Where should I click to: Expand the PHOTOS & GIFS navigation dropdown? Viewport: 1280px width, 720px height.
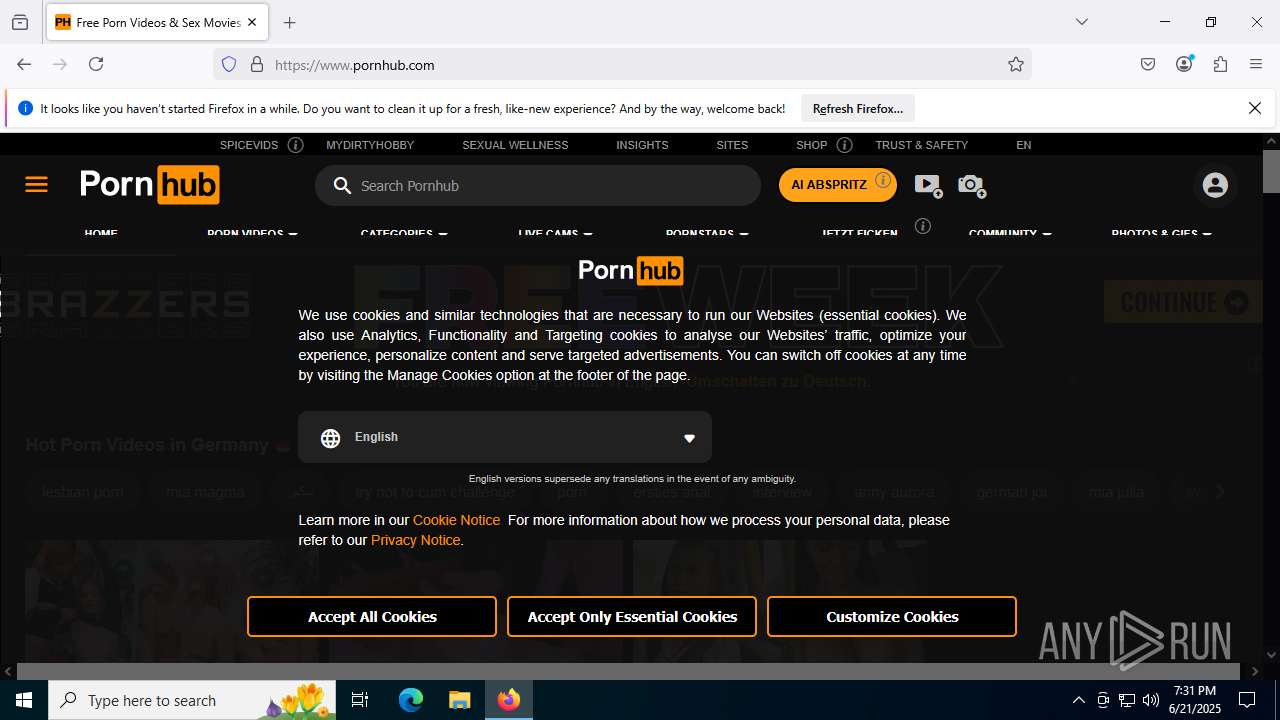pos(1161,233)
